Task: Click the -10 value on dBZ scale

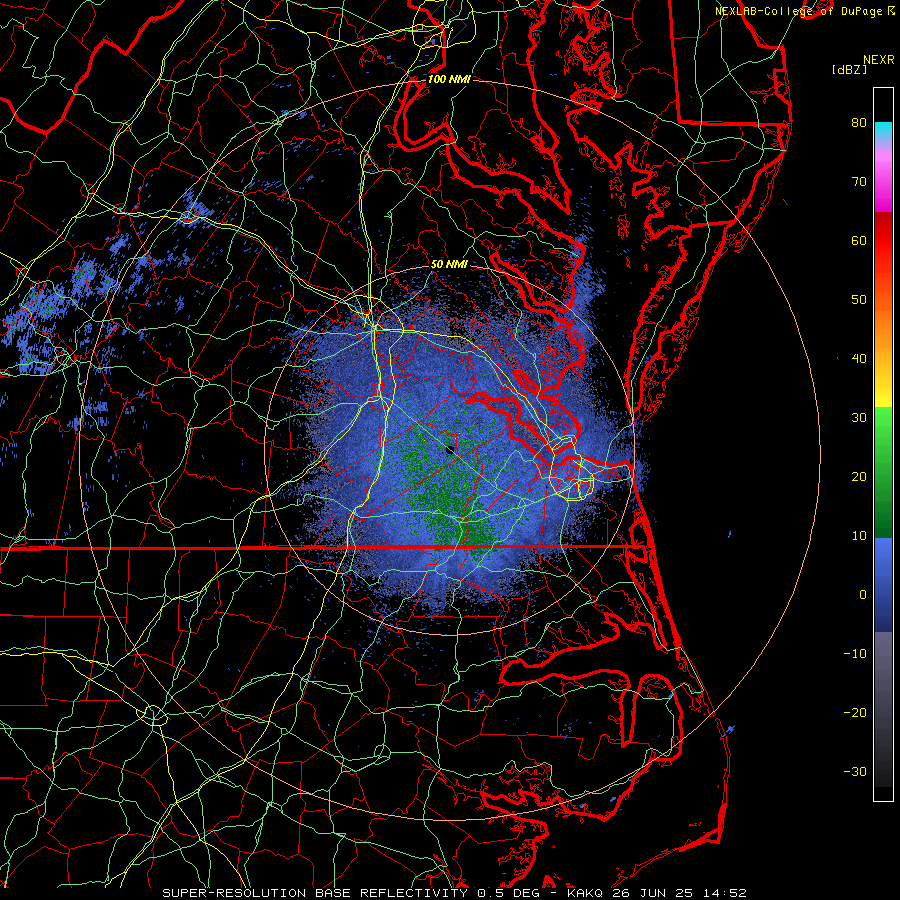Action: (x=855, y=654)
